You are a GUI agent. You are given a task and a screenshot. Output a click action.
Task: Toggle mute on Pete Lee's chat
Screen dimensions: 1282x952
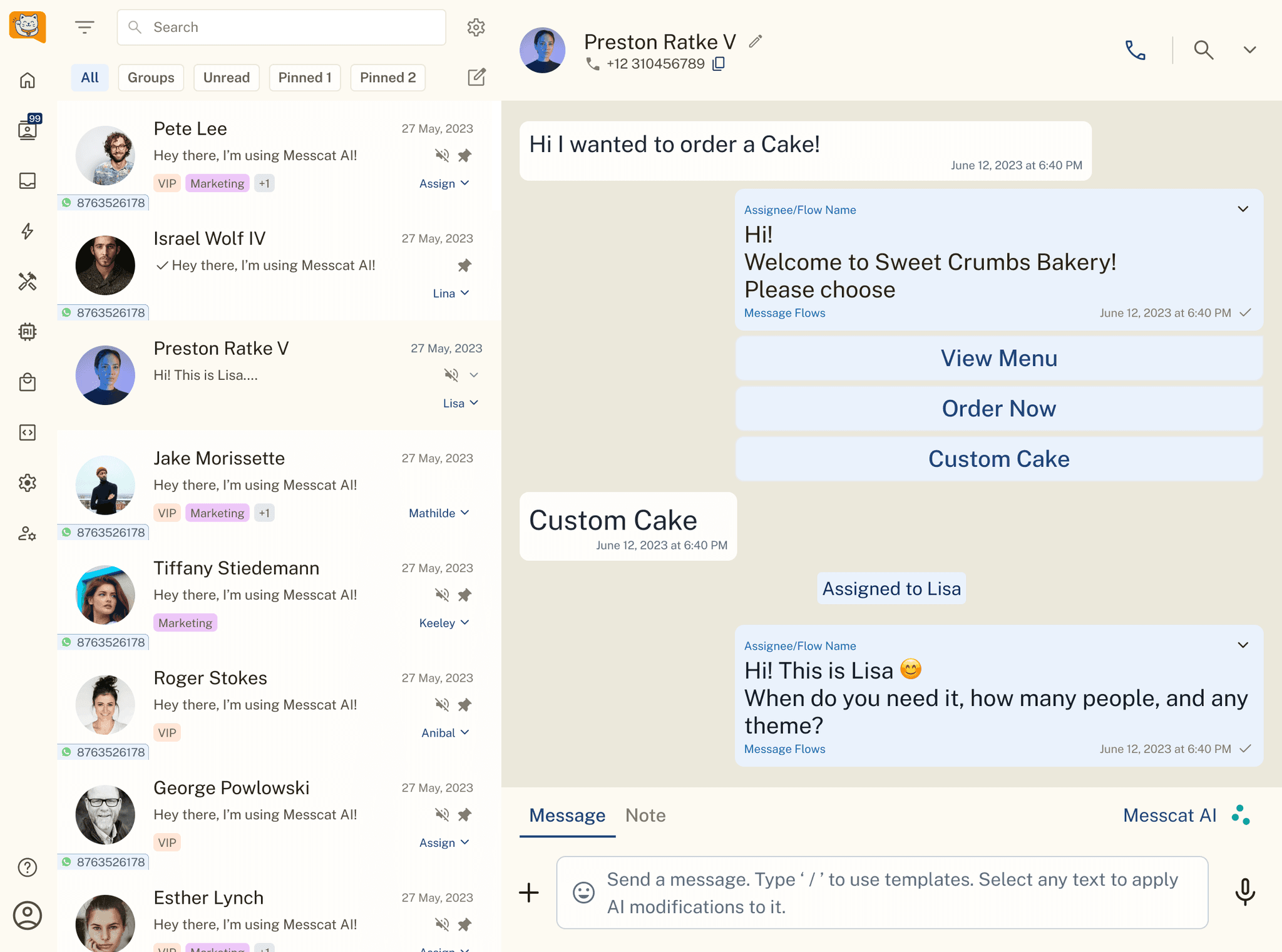[442, 155]
